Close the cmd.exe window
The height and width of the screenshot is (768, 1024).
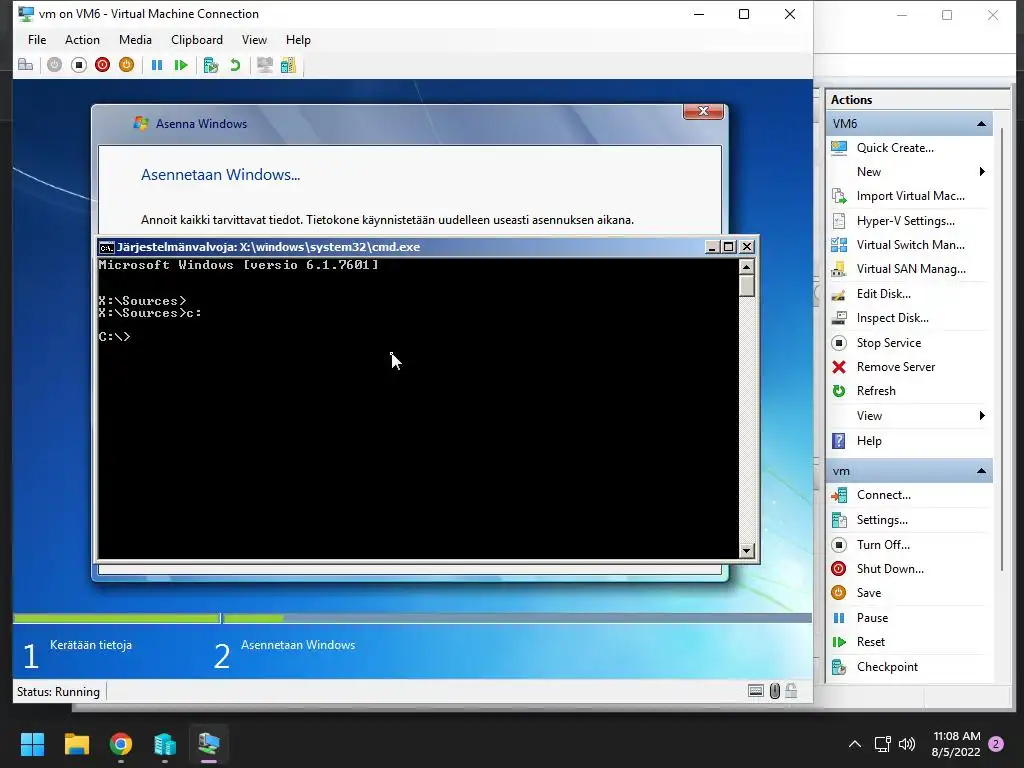747,247
